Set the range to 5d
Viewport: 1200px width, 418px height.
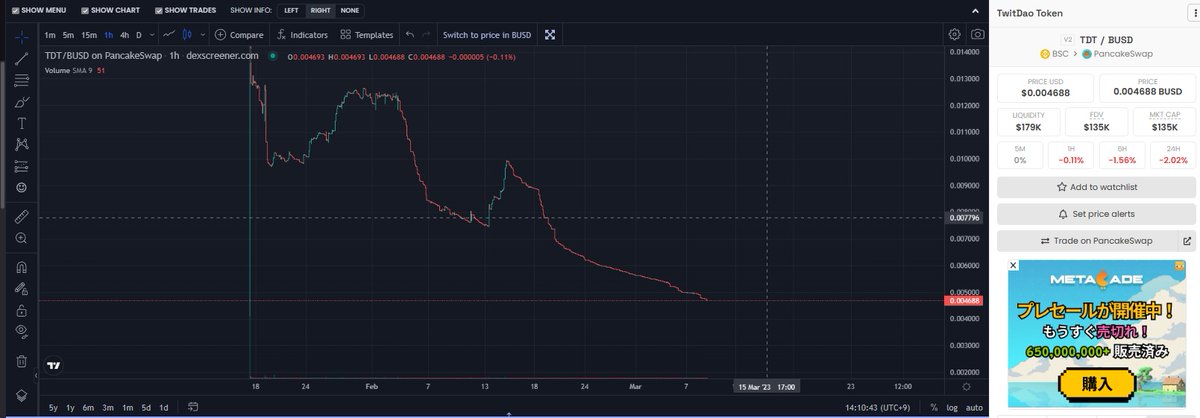146,407
